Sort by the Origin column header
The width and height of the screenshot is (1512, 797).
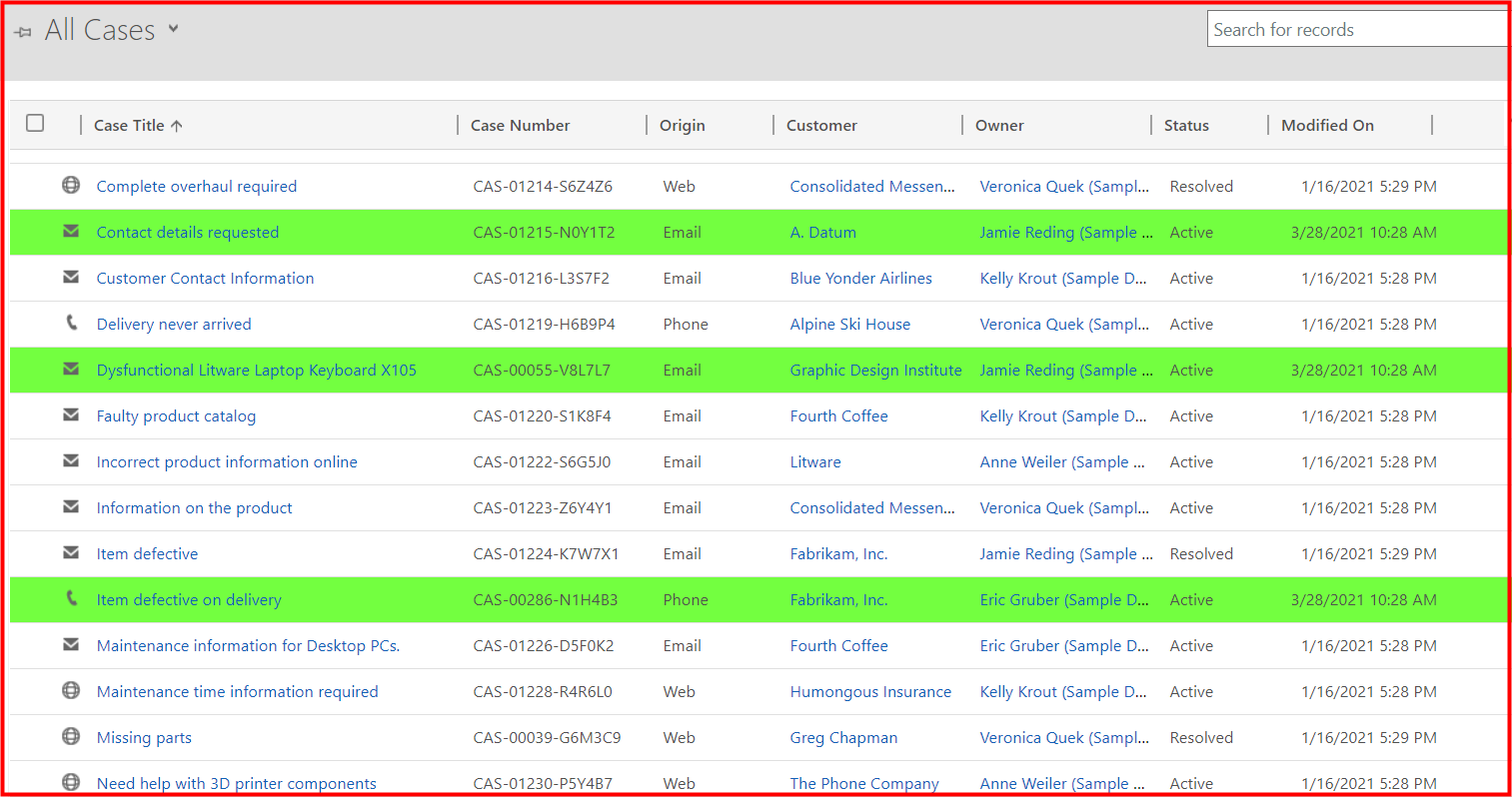tap(682, 125)
